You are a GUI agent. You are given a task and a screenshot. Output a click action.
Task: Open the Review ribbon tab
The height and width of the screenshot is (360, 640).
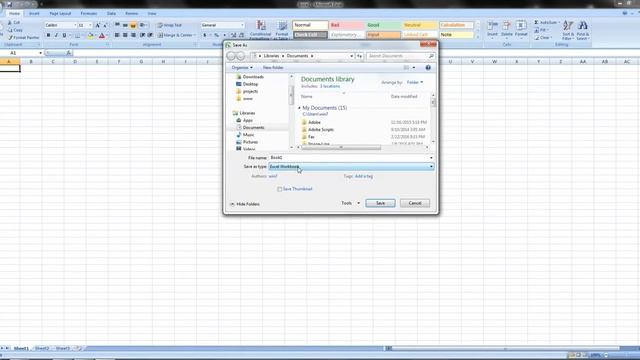coord(131,13)
